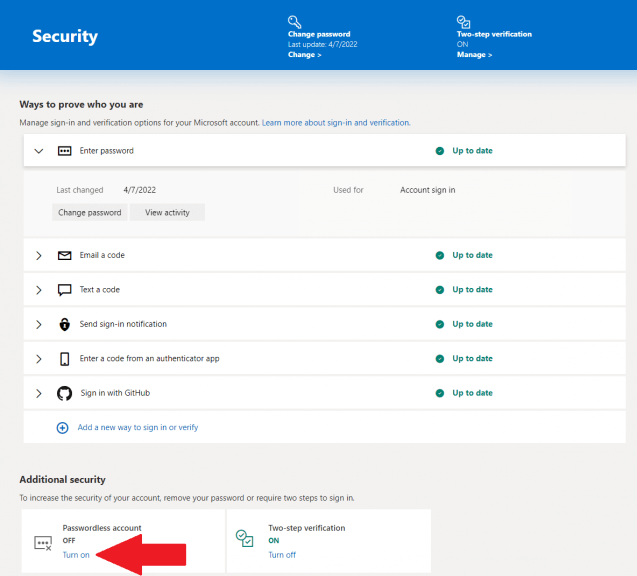Click the speech bubble icon for Text a code
This screenshot has height=576, width=637.
click(65, 290)
